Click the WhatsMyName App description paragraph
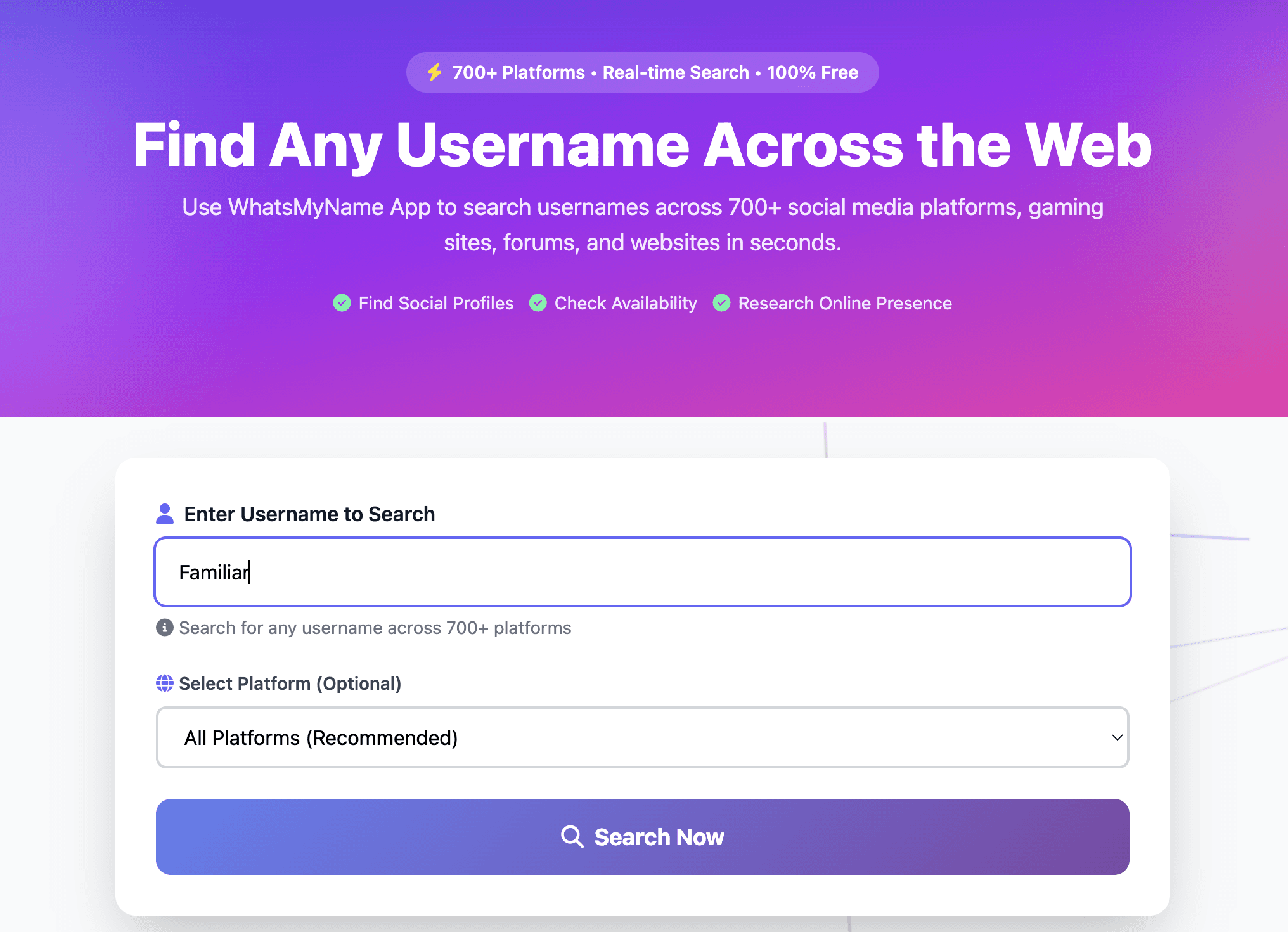The image size is (1288, 932). pos(643,225)
